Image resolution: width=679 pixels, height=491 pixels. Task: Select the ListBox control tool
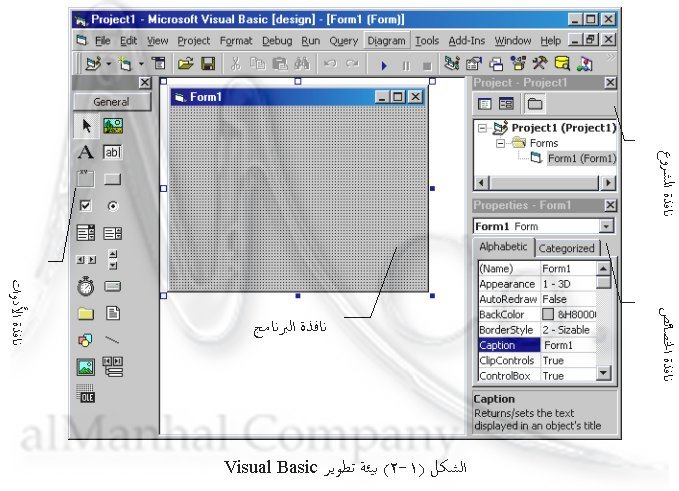pos(113,233)
